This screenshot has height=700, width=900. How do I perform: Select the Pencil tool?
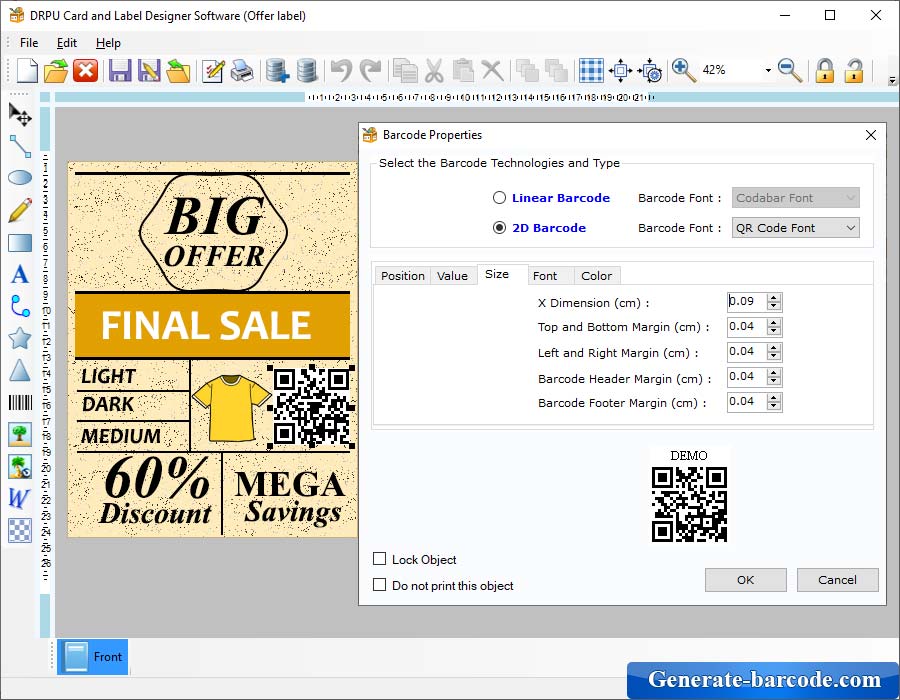point(20,211)
